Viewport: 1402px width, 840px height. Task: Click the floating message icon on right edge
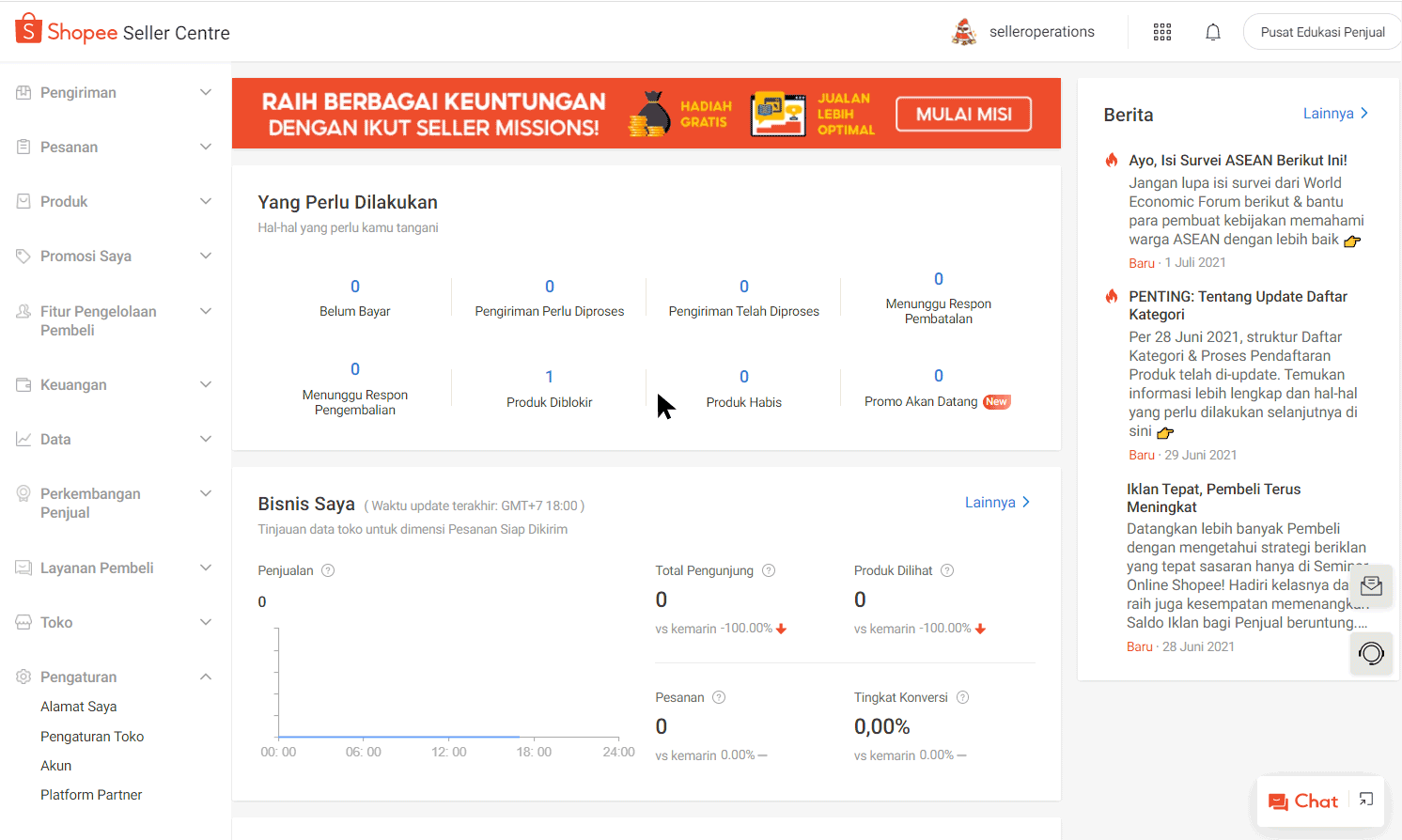click(1371, 585)
